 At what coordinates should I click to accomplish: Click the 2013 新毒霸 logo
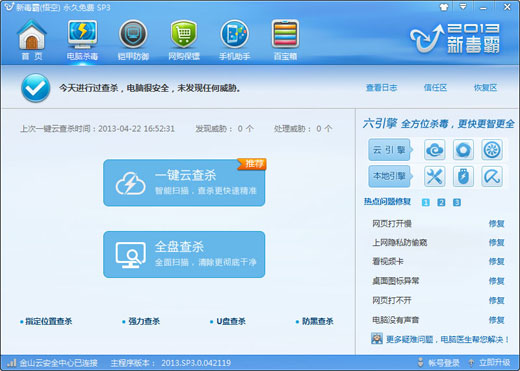pos(455,38)
